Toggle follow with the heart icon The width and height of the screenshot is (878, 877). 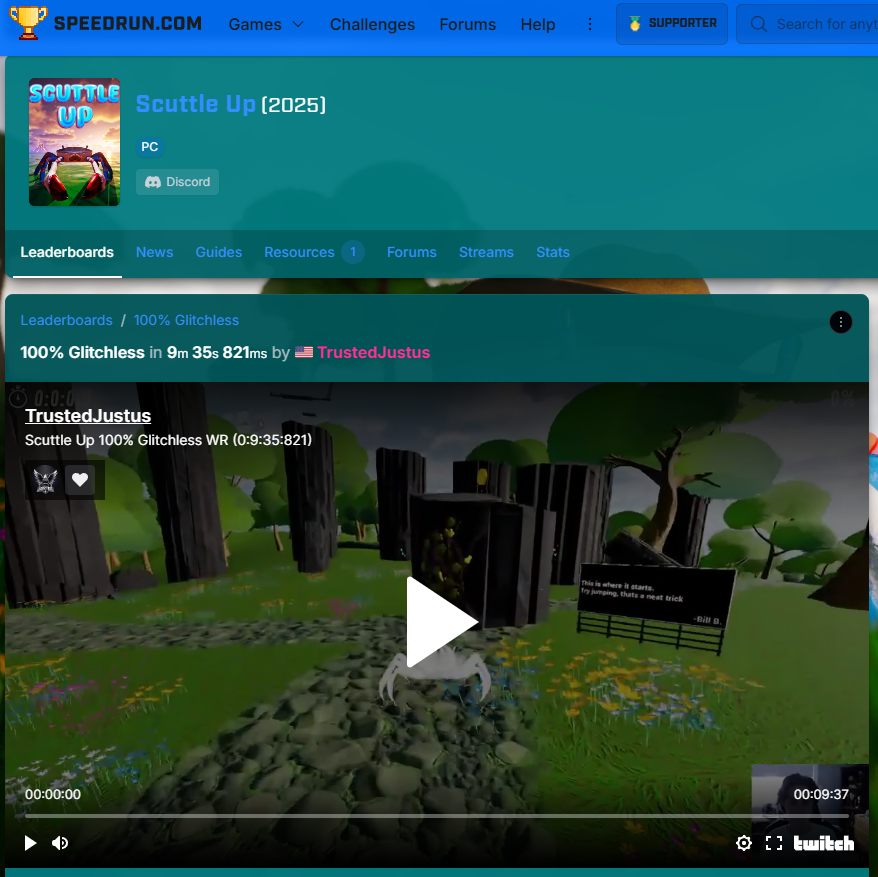coord(80,479)
